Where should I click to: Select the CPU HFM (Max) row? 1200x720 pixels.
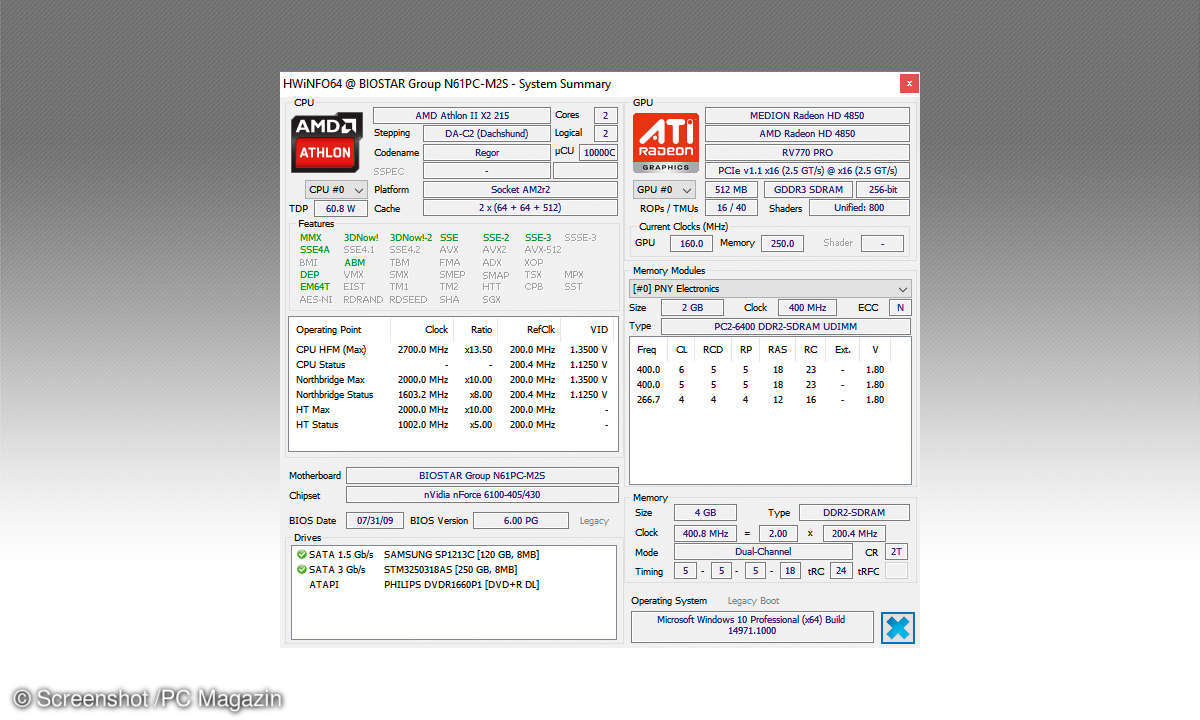click(453, 350)
